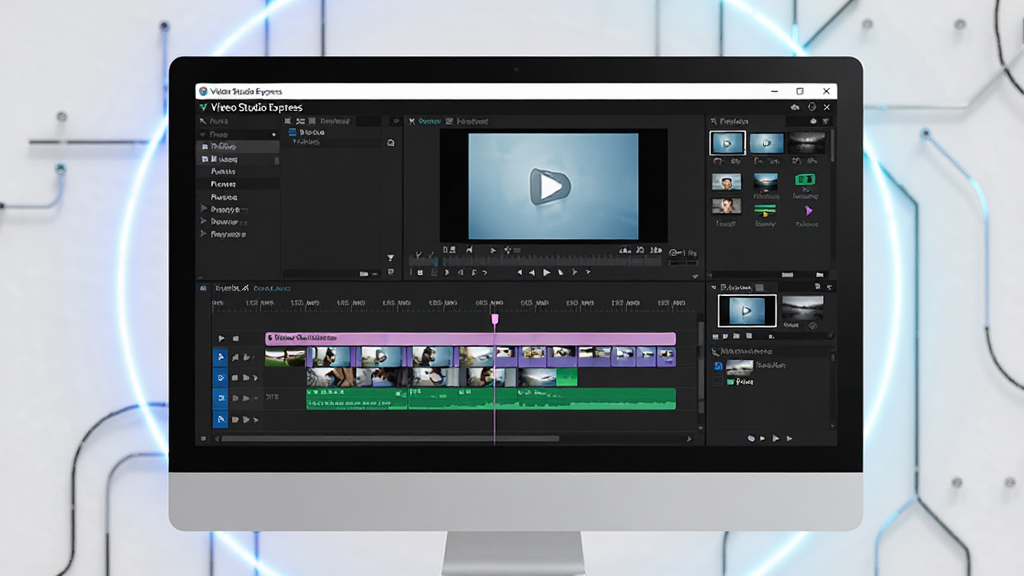The image size is (1024, 576).
Task: Click the round record dot in the bottom right transport
Action: (751, 438)
